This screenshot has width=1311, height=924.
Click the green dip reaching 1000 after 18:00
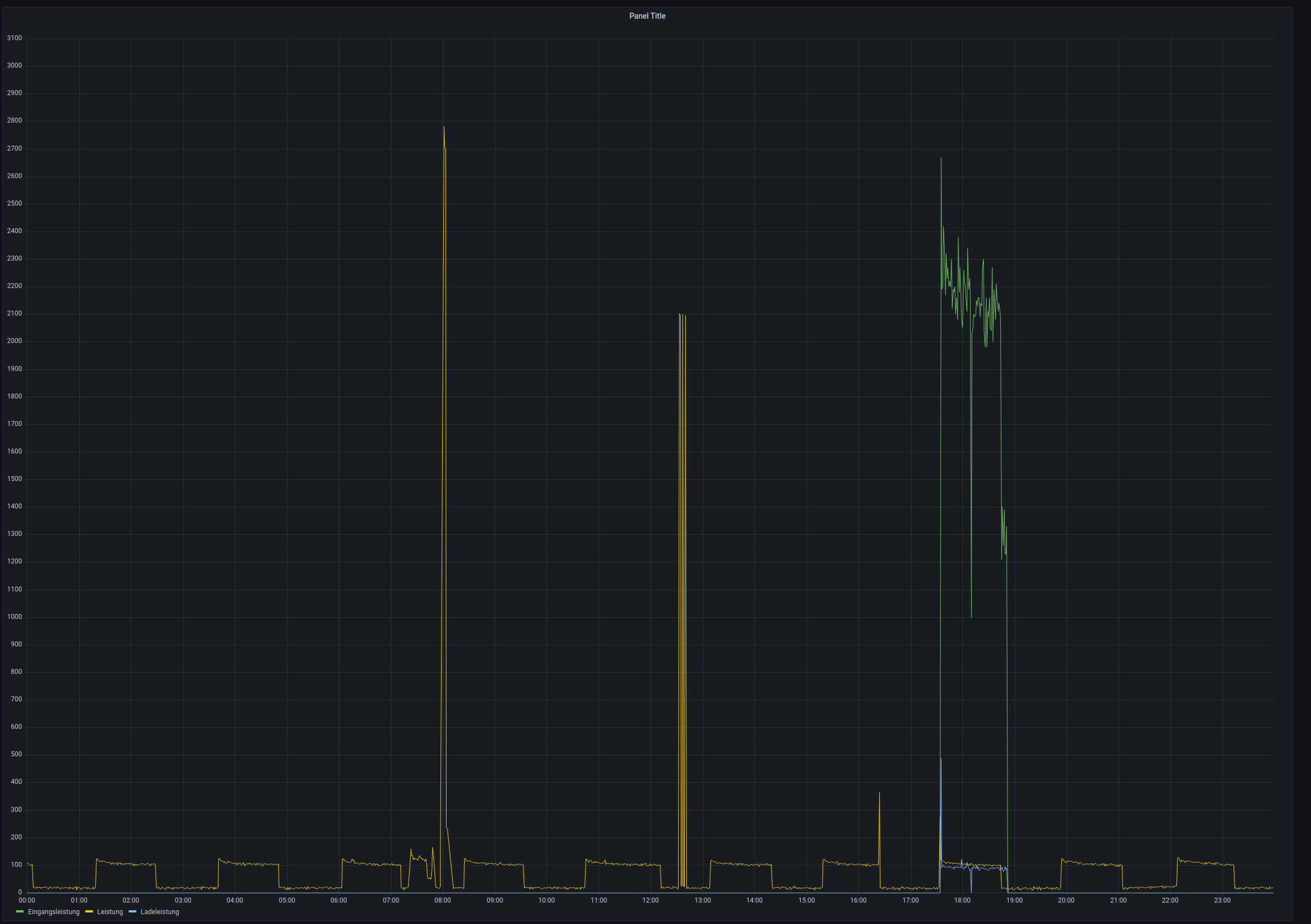(x=971, y=613)
